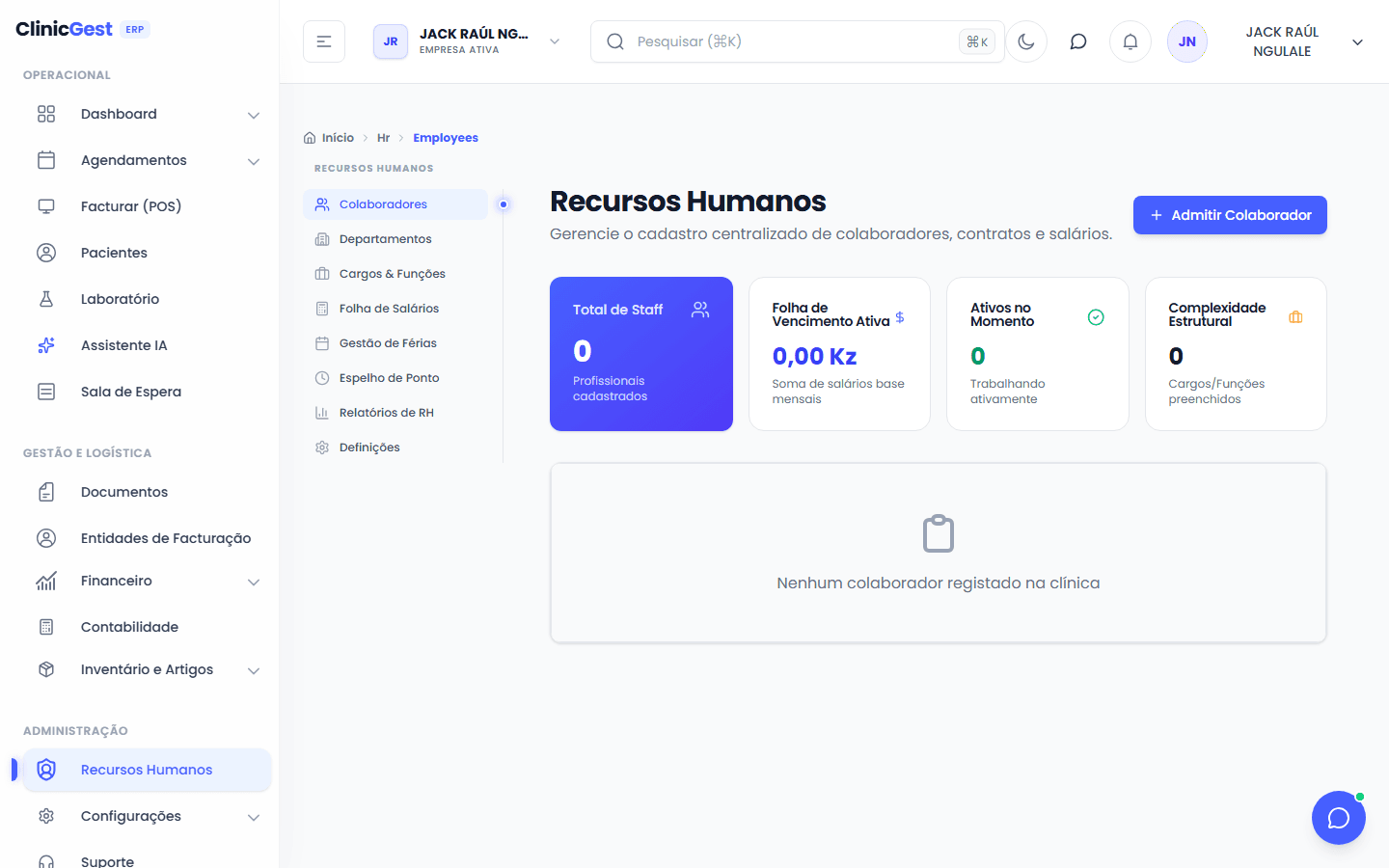Open Folha de Salários section
Screen dimensions: 1389x868
(x=395, y=309)
